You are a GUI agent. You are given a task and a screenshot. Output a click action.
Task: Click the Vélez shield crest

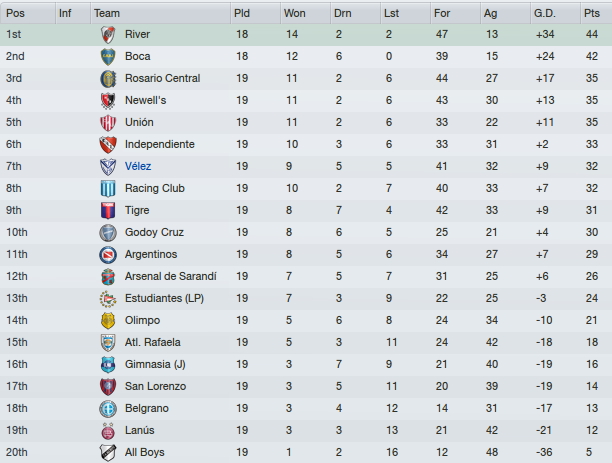pos(108,167)
